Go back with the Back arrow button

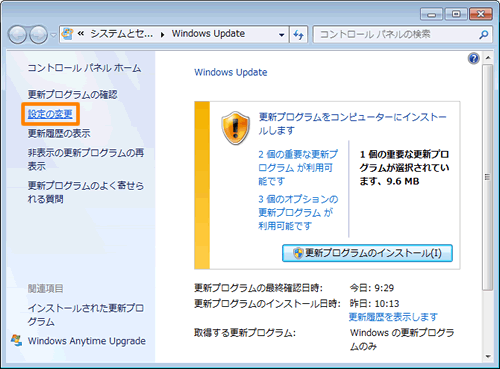point(17,35)
